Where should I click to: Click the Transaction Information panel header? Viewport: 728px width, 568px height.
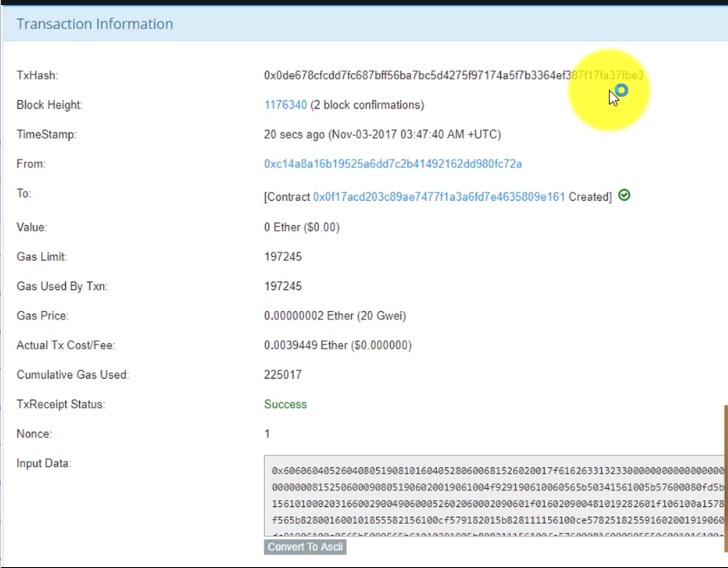93,24
